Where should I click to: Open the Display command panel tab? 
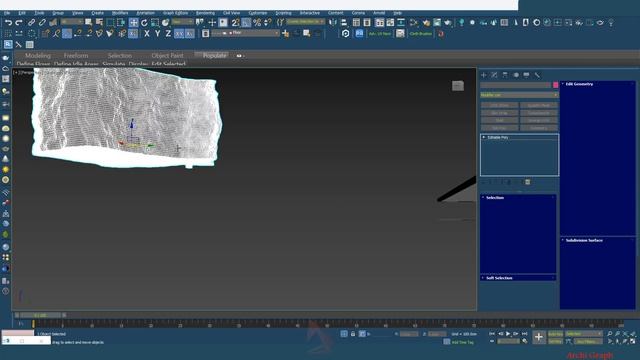tap(527, 75)
